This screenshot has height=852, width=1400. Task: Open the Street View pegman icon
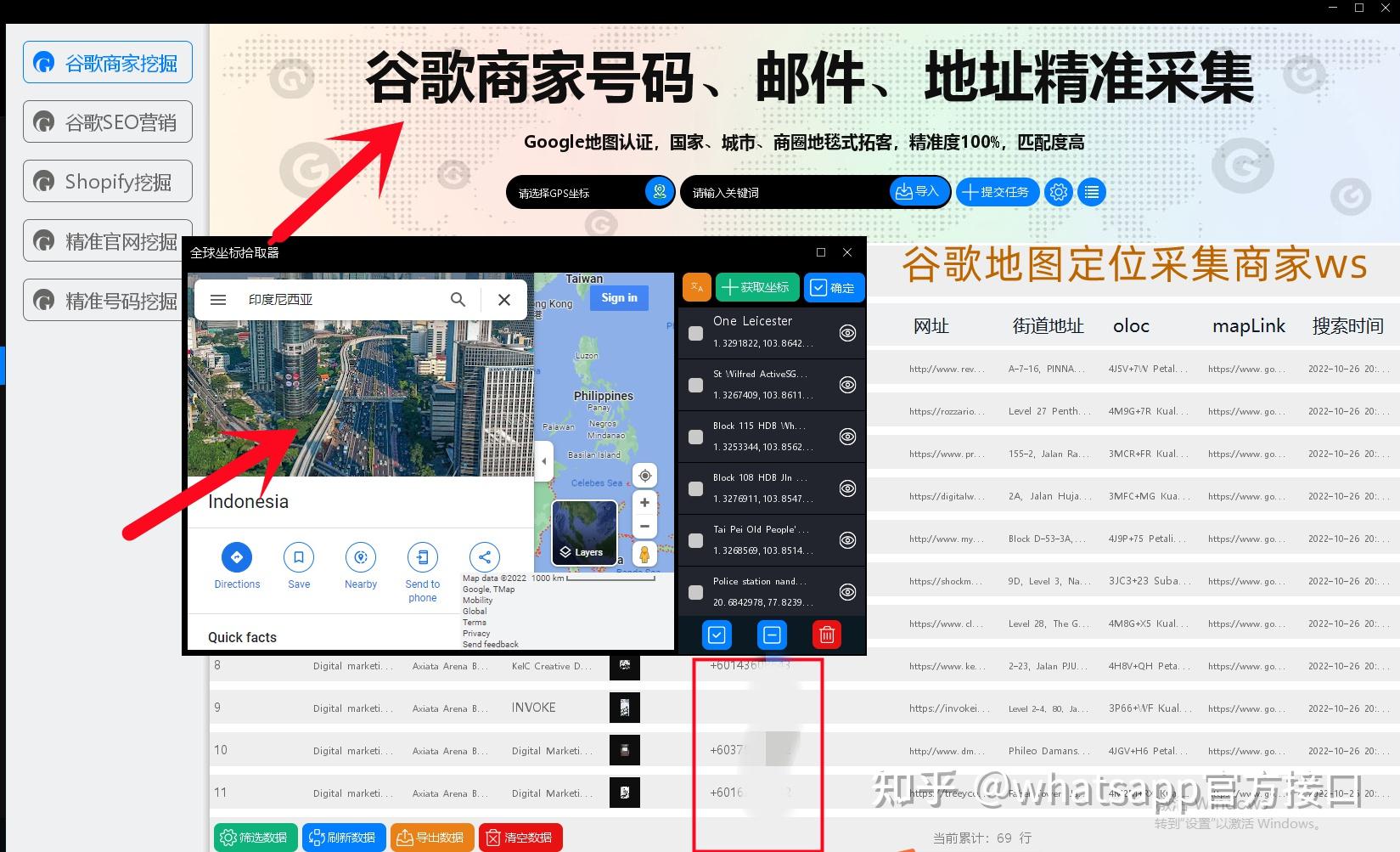(644, 555)
